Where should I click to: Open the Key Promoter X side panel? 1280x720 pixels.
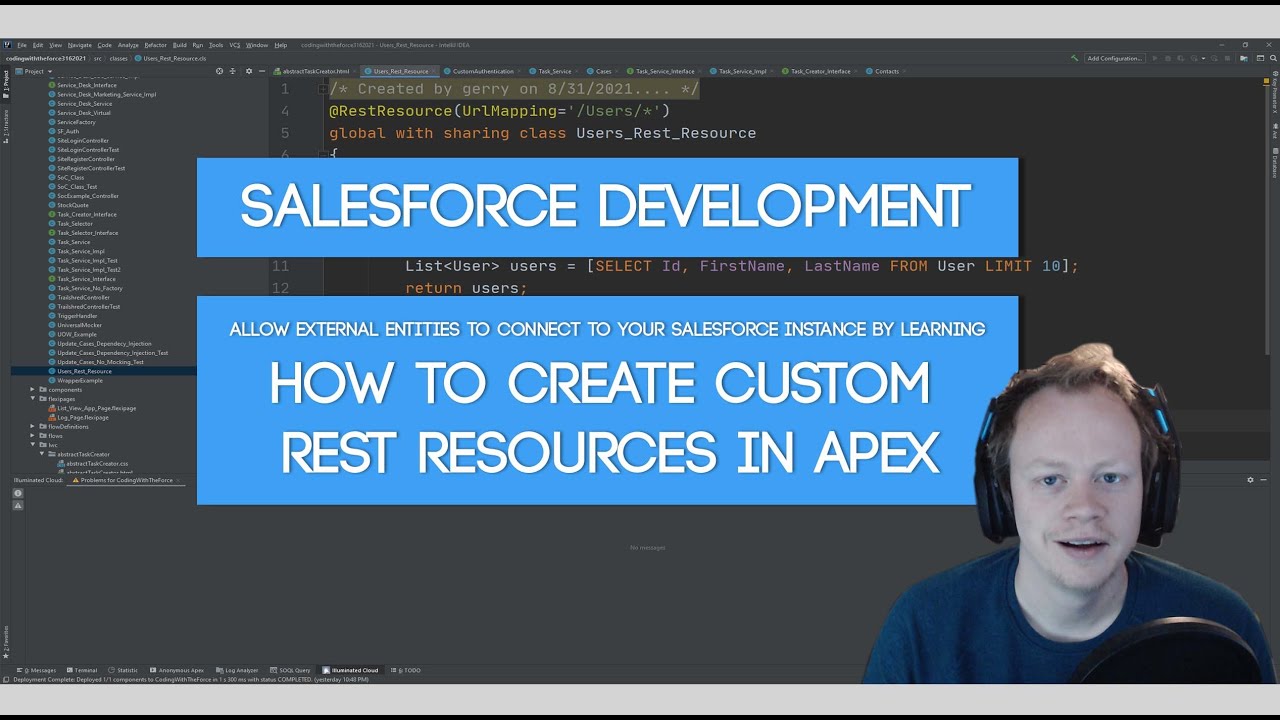pos(1275,90)
